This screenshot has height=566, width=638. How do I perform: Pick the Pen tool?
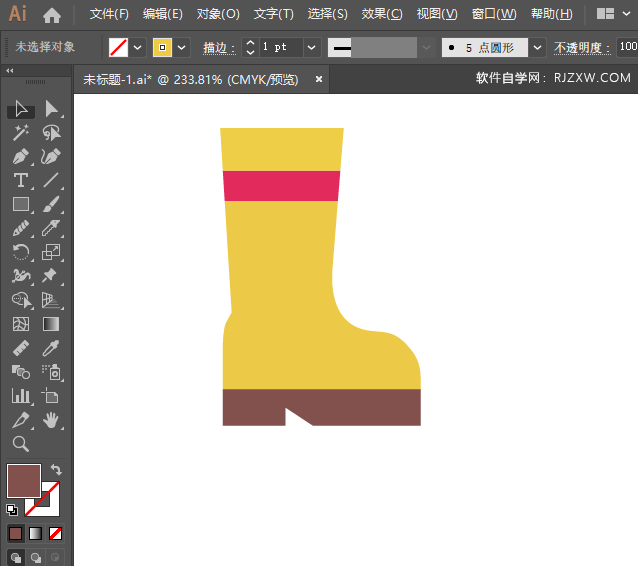(x=21, y=157)
